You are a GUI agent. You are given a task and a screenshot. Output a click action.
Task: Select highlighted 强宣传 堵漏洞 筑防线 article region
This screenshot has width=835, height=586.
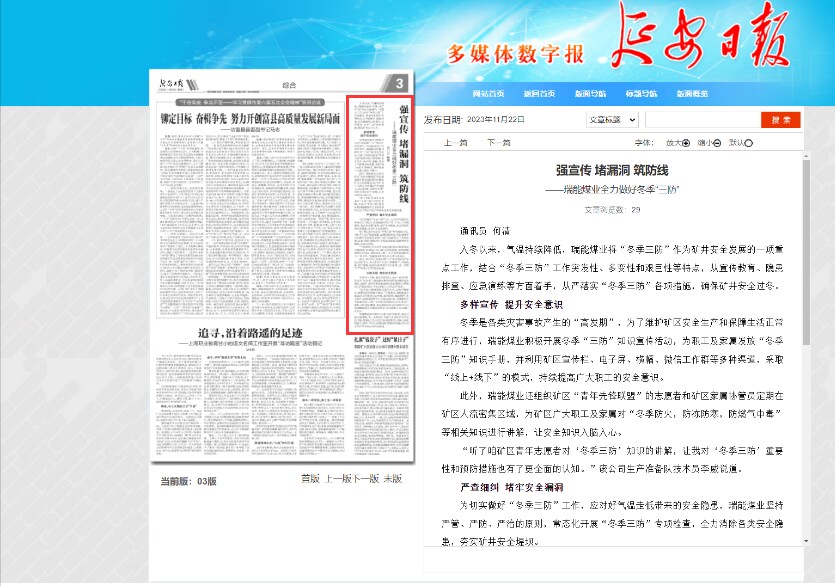[x=380, y=215]
